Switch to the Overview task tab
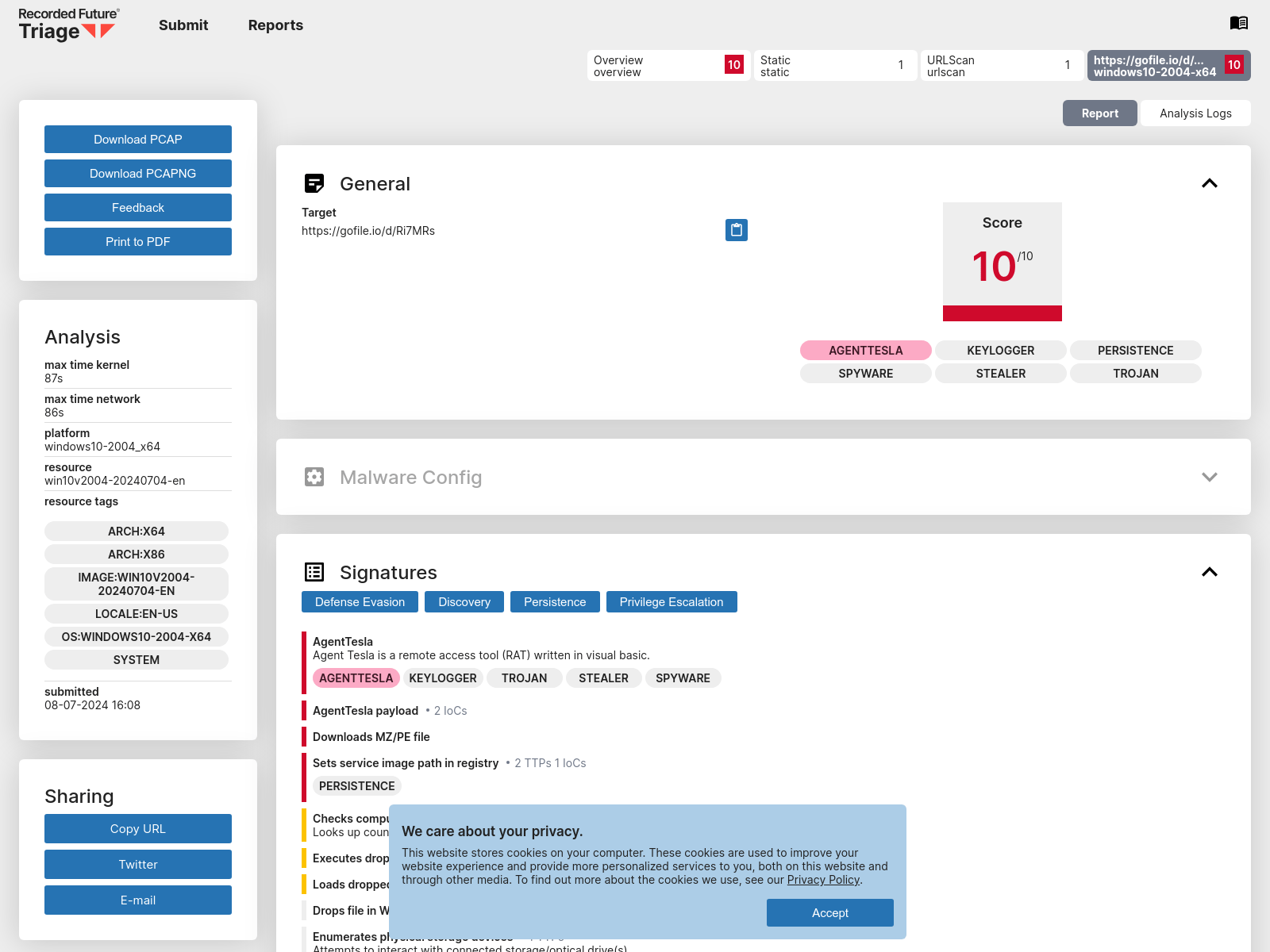 tap(669, 66)
